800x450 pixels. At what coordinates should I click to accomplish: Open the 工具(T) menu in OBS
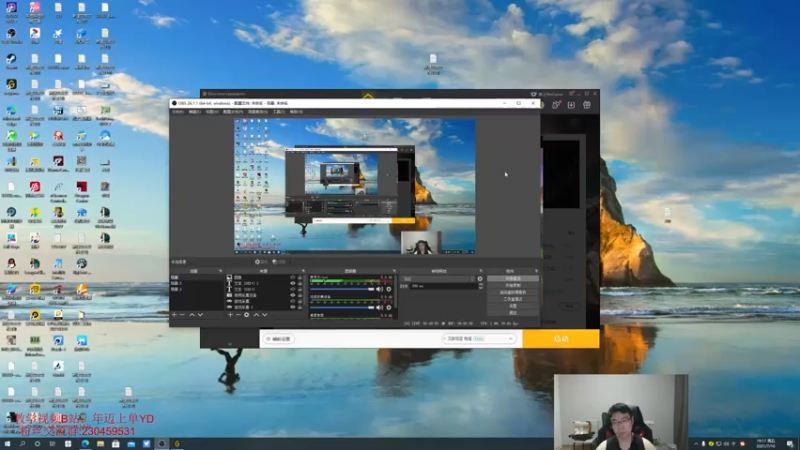(x=279, y=112)
